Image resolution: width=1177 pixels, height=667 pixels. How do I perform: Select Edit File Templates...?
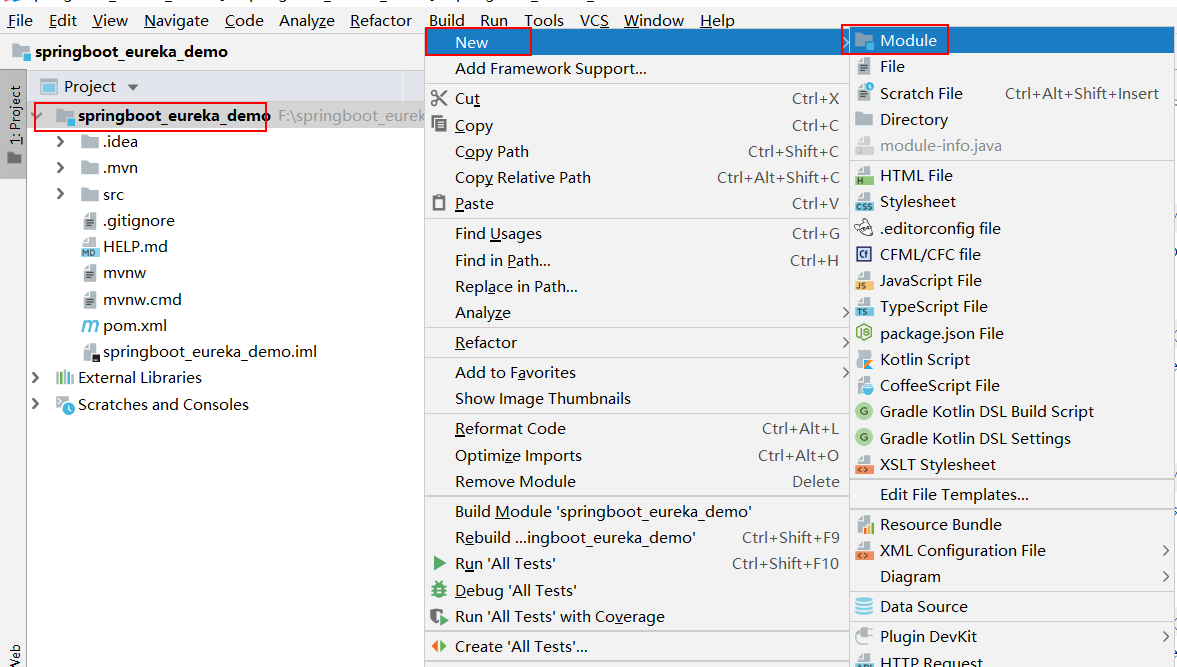click(1013, 494)
